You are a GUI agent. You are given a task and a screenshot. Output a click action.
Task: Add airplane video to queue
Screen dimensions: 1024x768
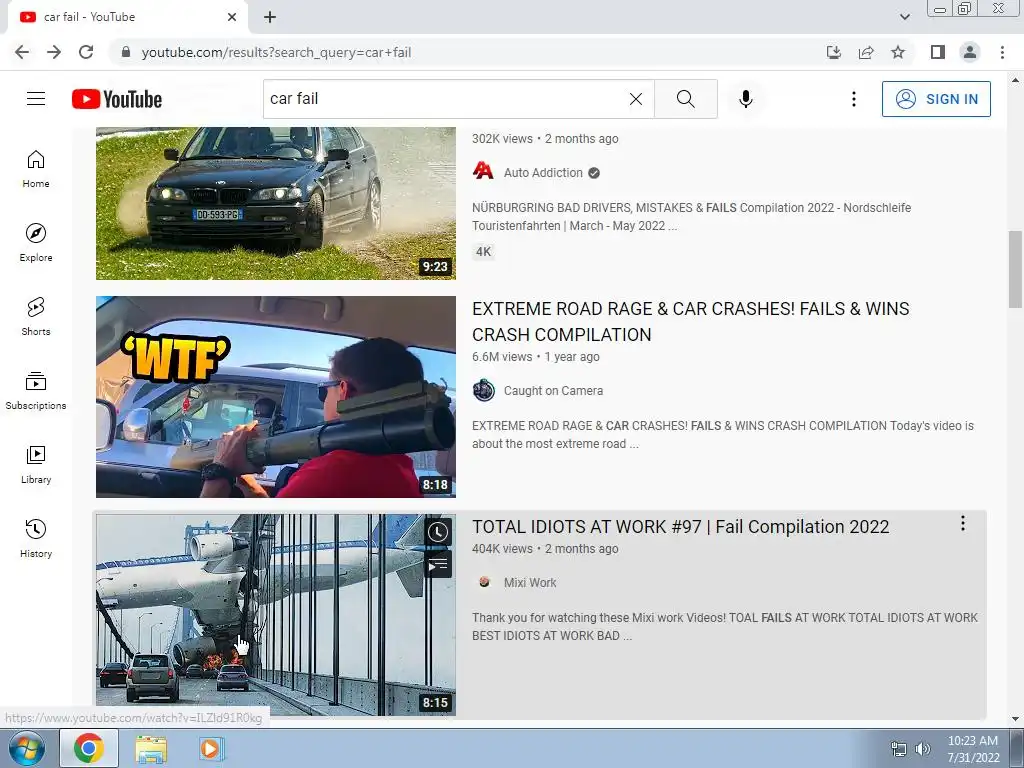coord(438,565)
